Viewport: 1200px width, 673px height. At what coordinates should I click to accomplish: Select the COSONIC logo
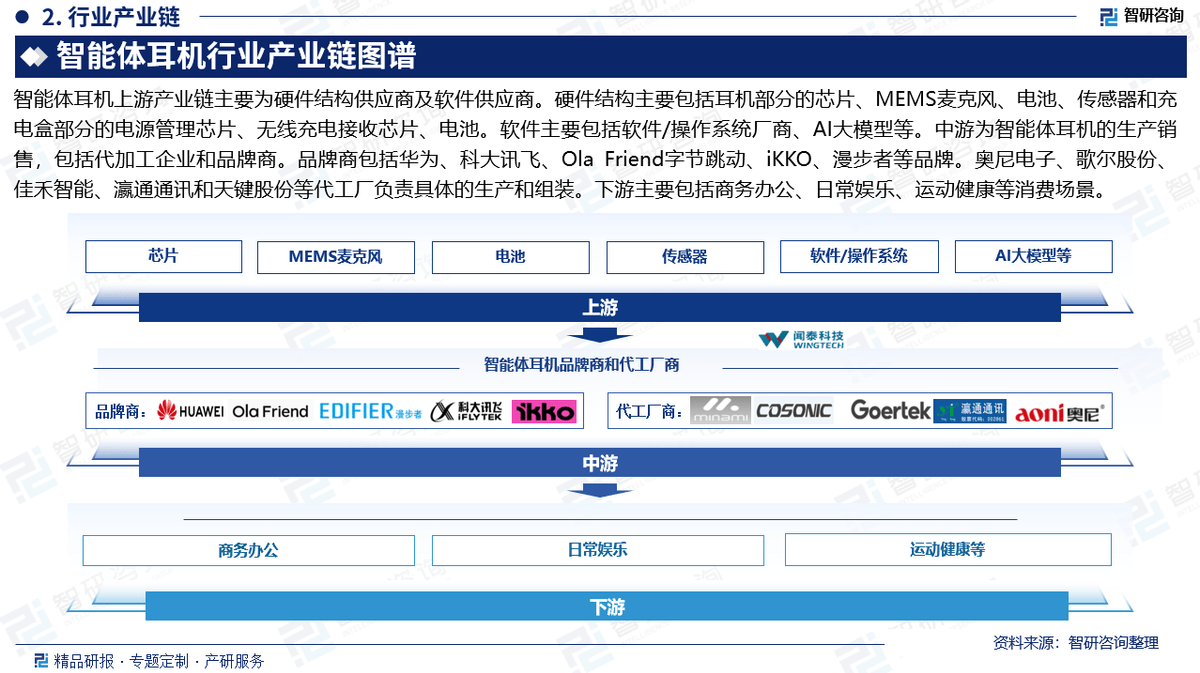(x=794, y=411)
